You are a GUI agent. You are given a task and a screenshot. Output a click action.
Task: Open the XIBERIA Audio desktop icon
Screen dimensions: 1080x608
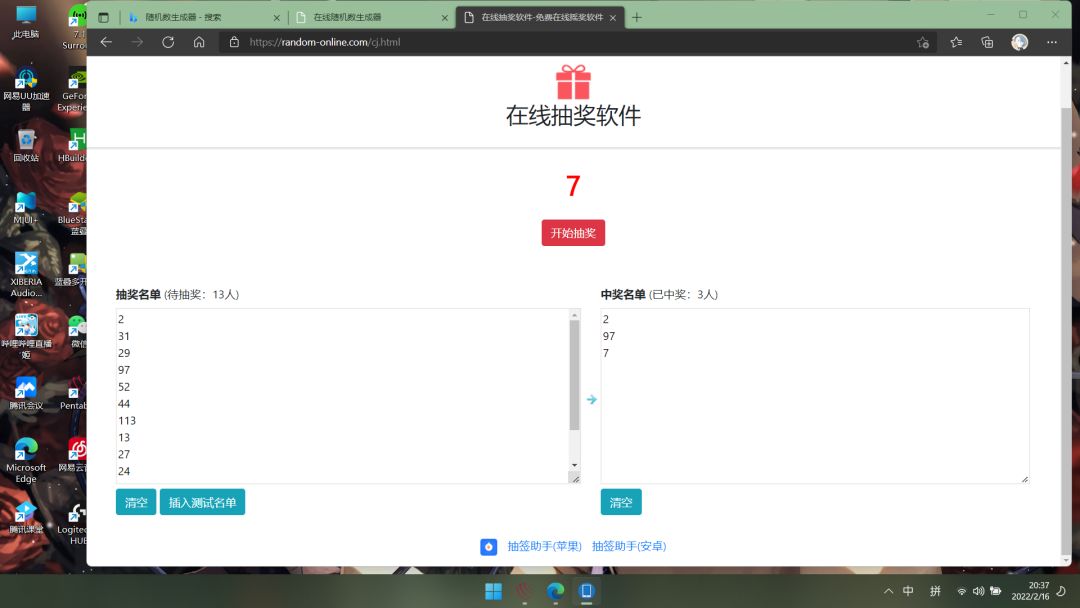click(26, 274)
